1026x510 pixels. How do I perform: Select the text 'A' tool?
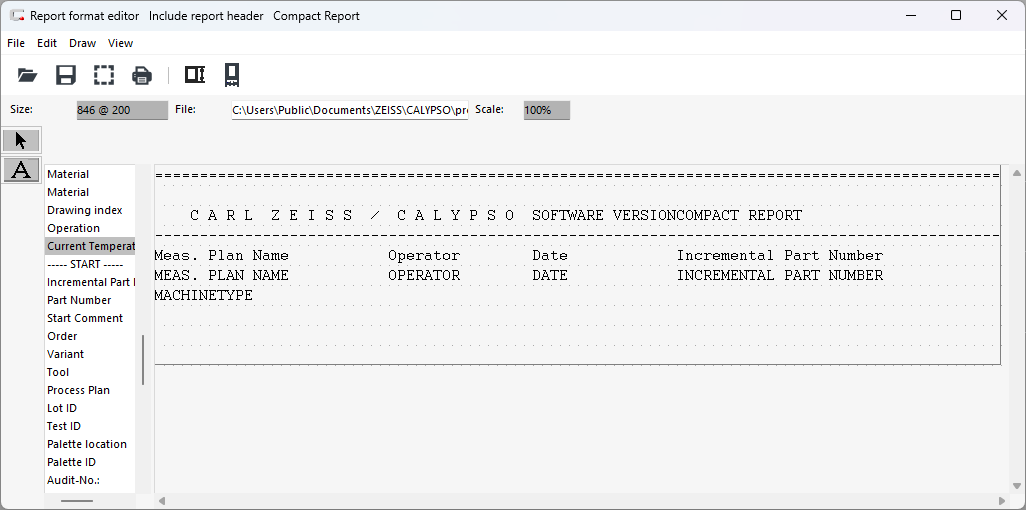click(21, 170)
